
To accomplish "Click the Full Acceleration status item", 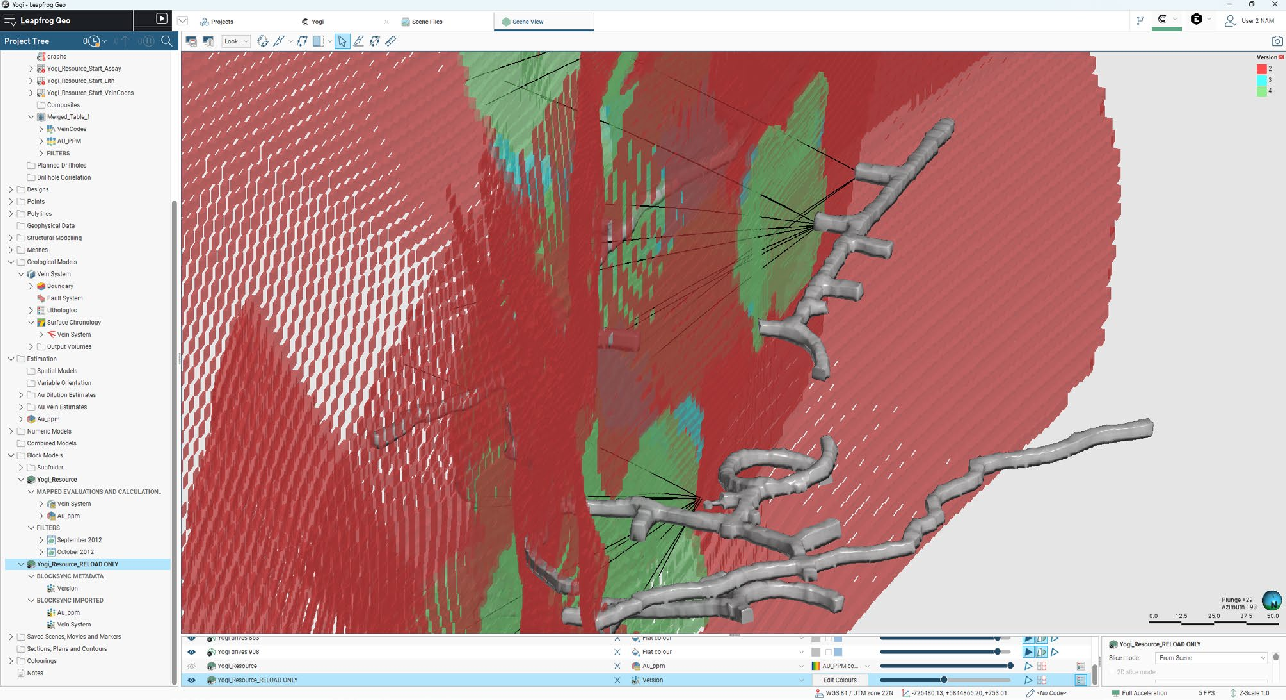I will [1140, 693].
